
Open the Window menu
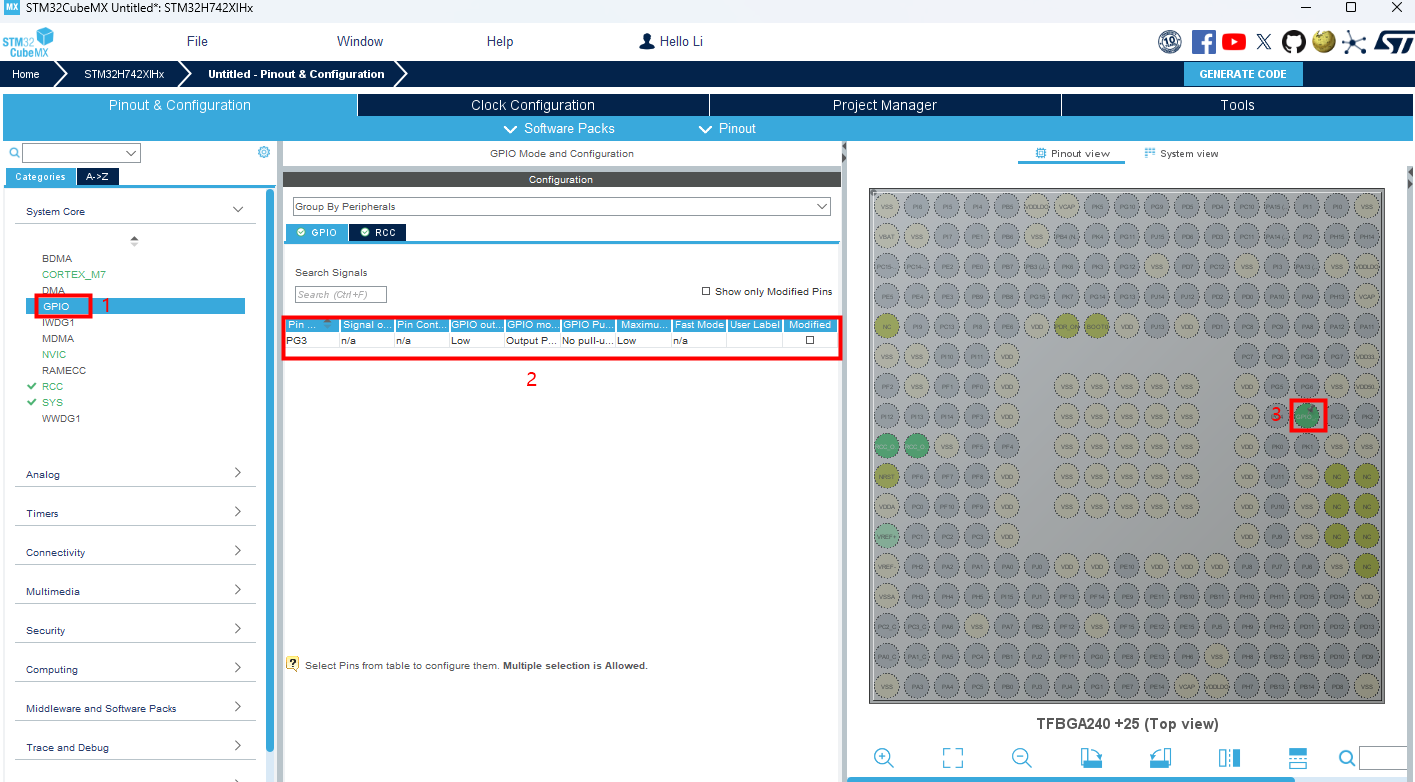tap(360, 41)
